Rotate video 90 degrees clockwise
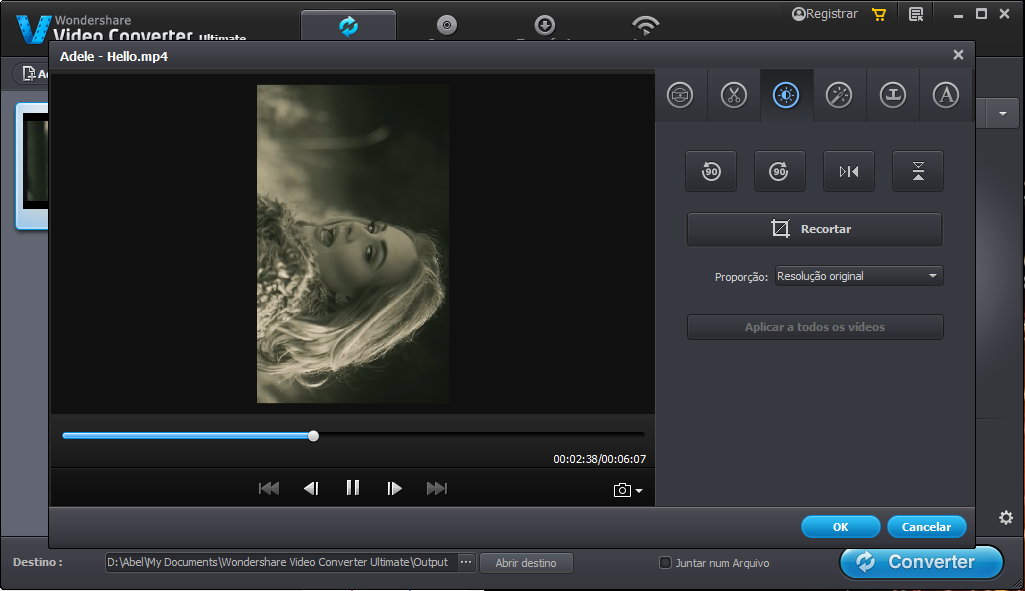Screen dimensions: 1025x591 [x=779, y=171]
